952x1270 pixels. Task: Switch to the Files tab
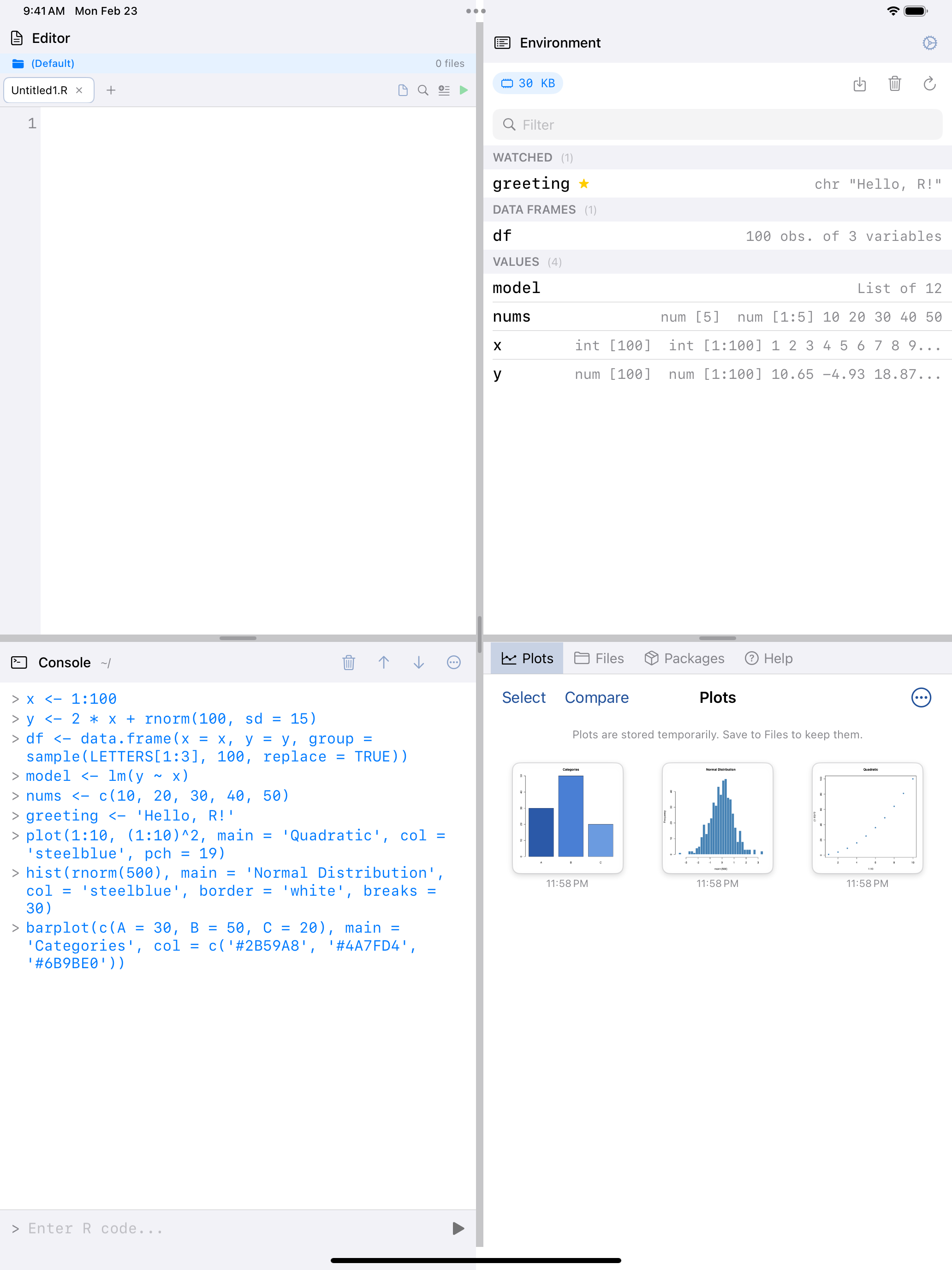tap(599, 658)
